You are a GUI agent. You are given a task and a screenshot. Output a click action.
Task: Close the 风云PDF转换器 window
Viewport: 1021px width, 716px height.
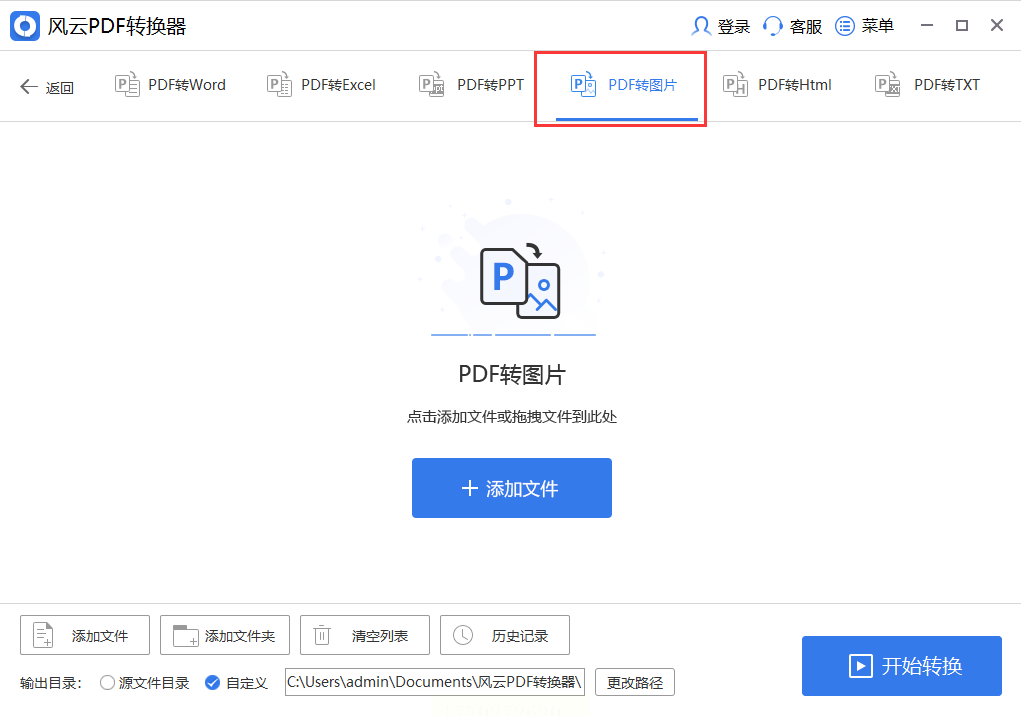(997, 25)
